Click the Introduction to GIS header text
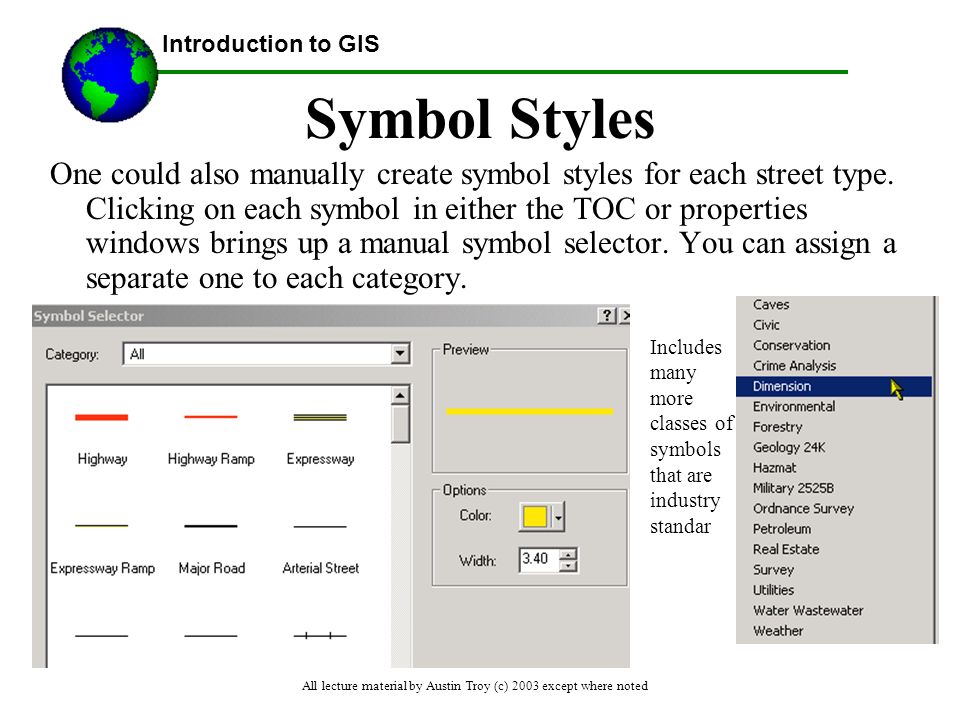 (x=271, y=44)
